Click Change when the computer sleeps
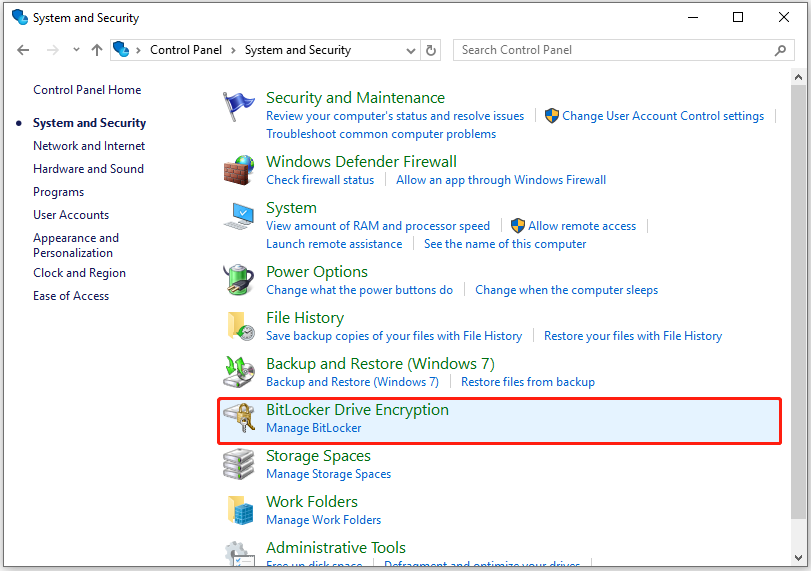This screenshot has height=571, width=811. [x=566, y=290]
